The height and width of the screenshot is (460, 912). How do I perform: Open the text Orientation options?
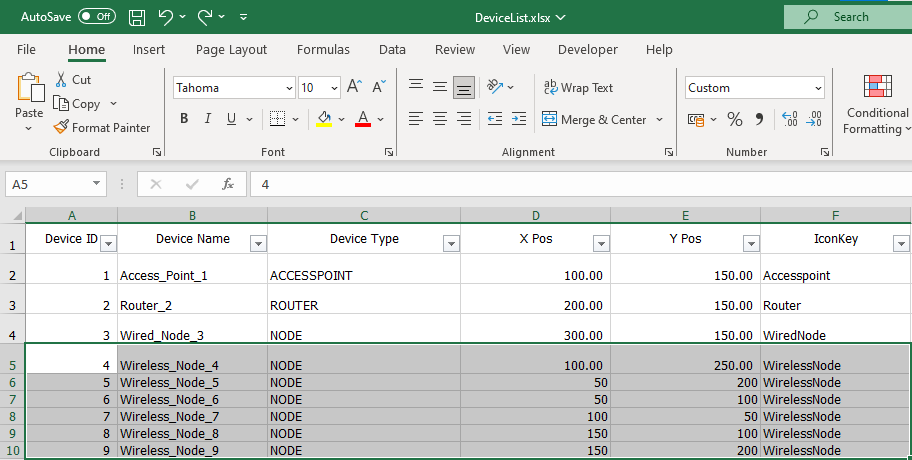[500, 87]
